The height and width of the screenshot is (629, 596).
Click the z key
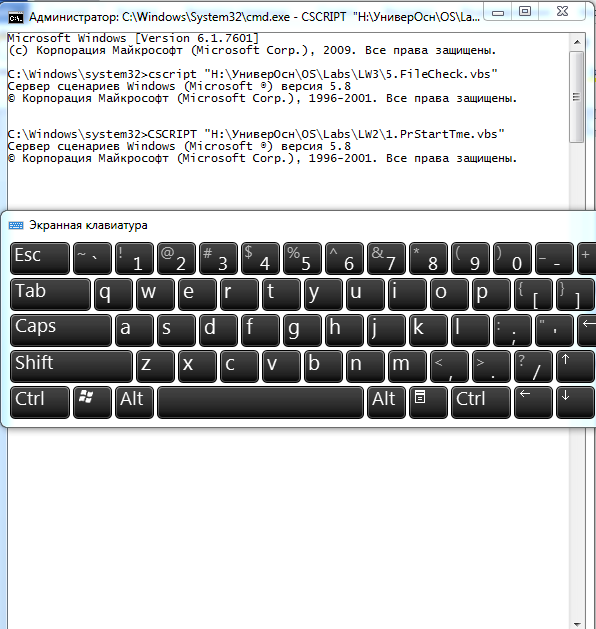[x=156, y=366]
